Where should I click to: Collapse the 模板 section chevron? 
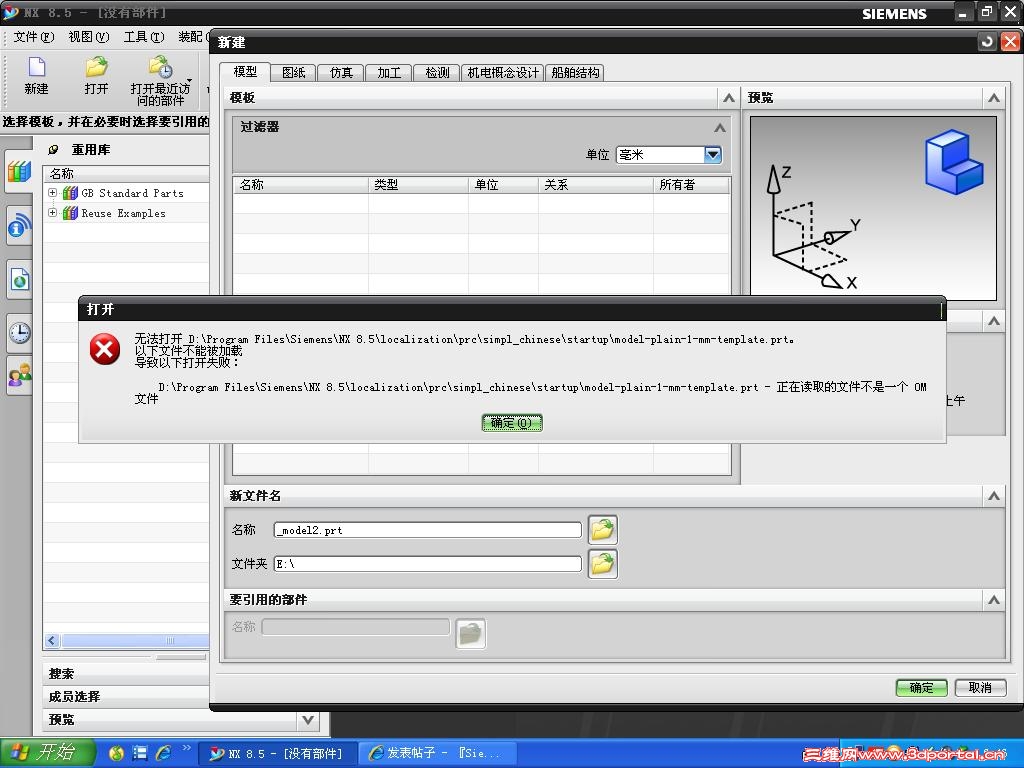[x=728, y=98]
